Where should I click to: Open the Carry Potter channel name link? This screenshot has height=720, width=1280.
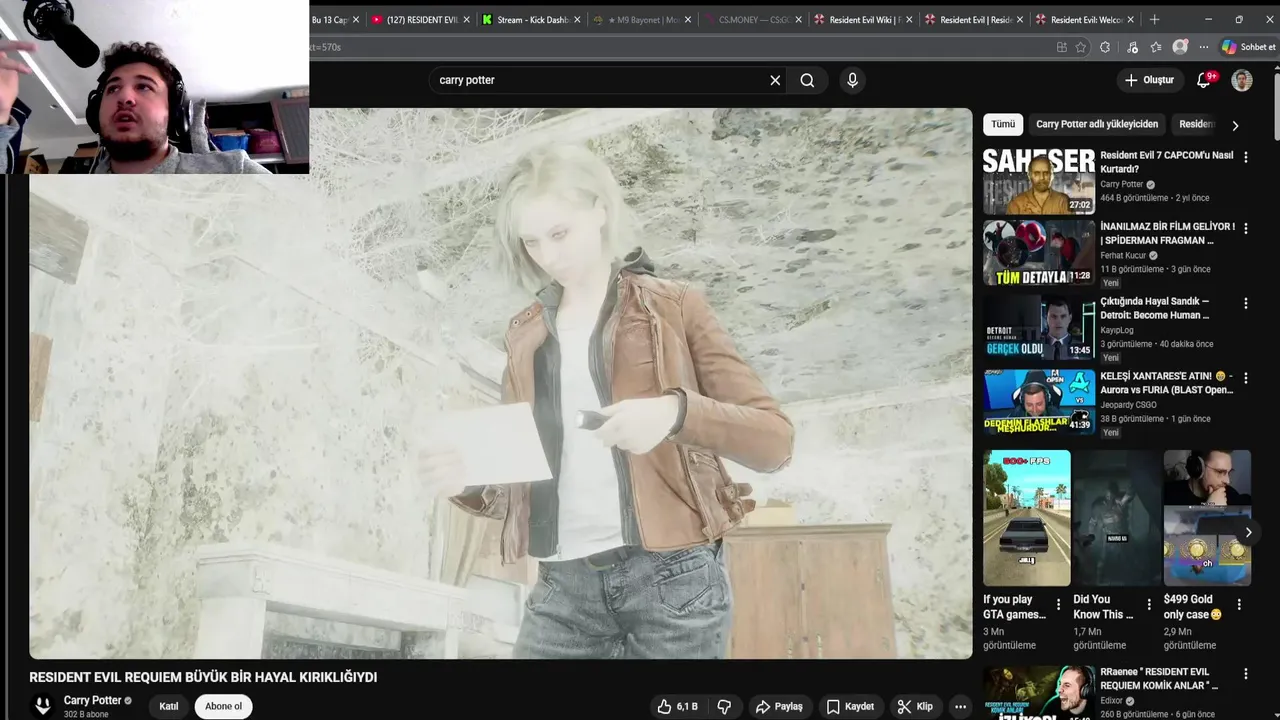click(92, 701)
